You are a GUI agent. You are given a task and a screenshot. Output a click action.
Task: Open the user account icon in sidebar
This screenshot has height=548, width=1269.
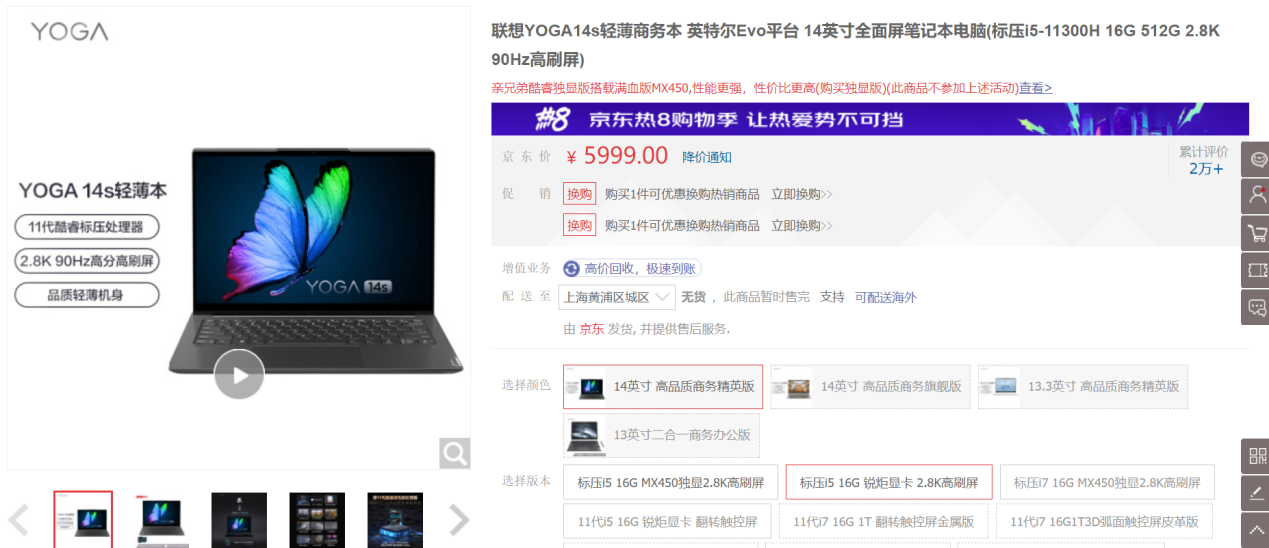coord(1256,196)
